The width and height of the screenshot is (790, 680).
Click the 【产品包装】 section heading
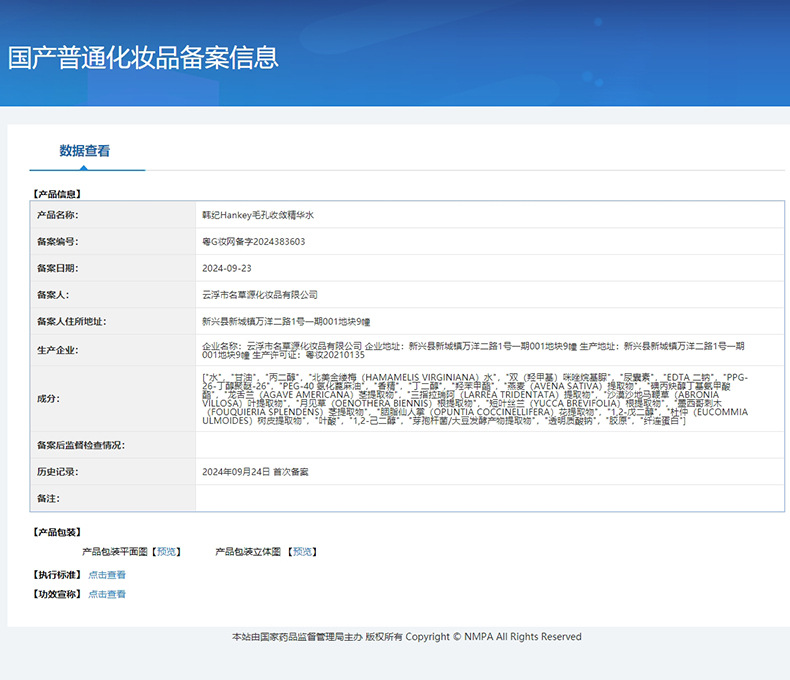57,532
